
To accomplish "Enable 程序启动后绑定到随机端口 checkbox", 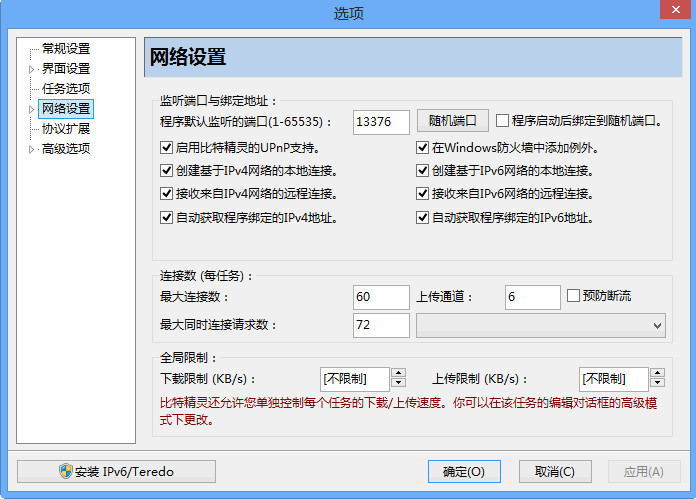I will pyautogui.click(x=502, y=121).
